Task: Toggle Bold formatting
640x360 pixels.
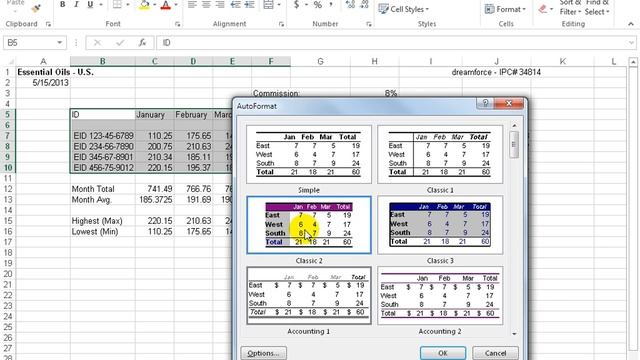Action: coord(62,4)
